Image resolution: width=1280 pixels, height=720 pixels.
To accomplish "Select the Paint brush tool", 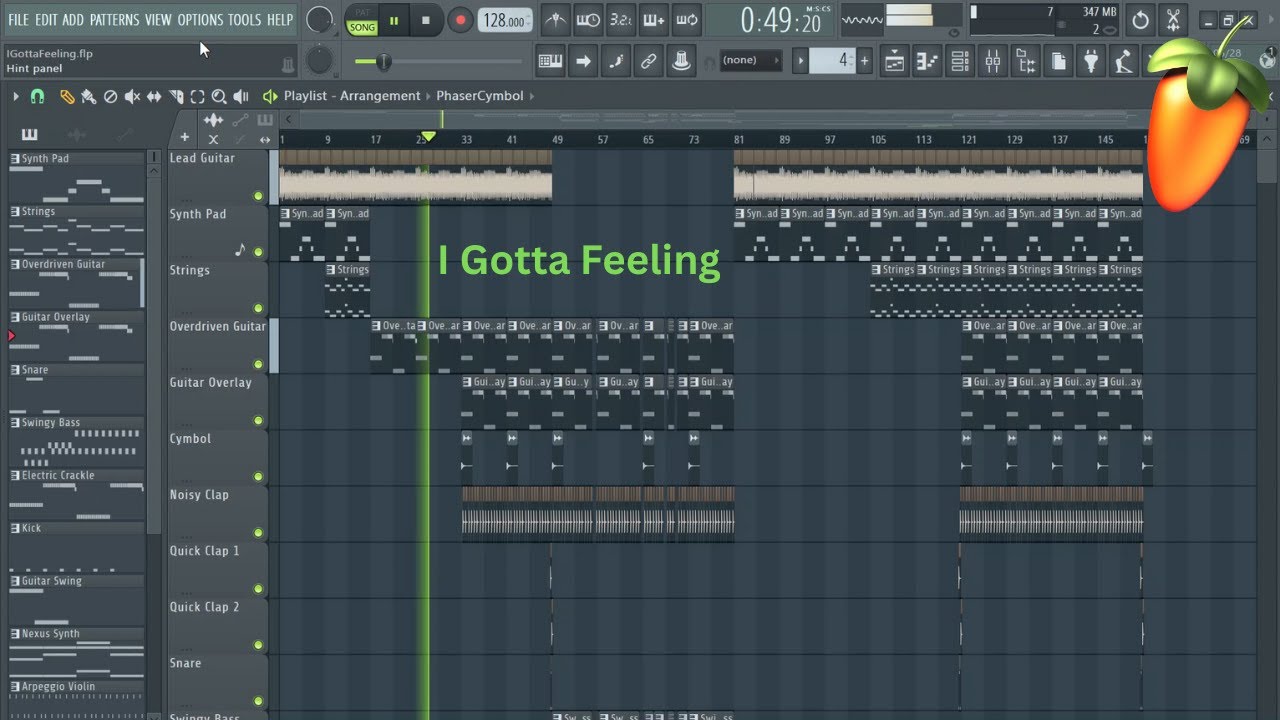I will 88,97.
